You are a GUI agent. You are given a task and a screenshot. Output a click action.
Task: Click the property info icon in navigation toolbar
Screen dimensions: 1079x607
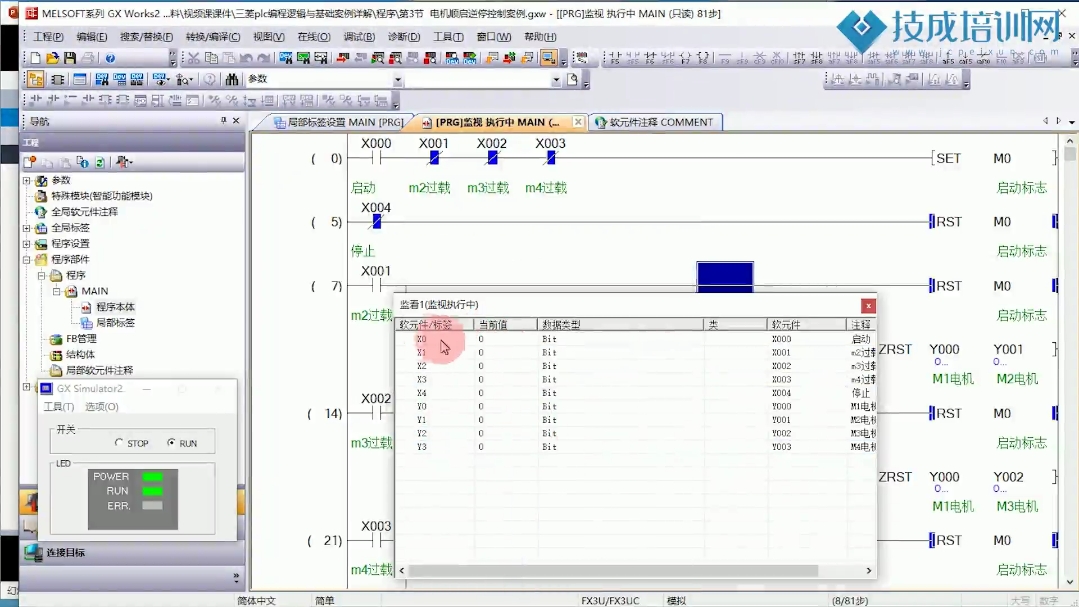point(83,162)
